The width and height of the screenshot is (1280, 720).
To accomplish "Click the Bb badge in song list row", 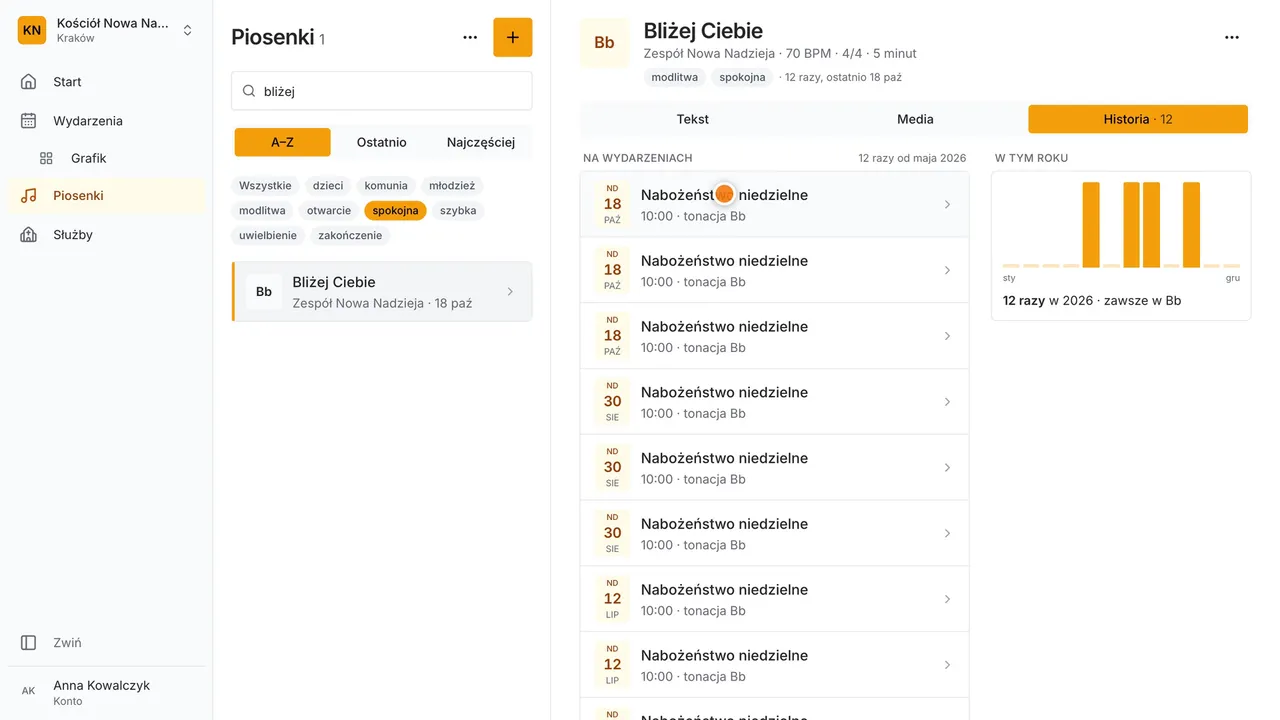I will pyautogui.click(x=264, y=292).
